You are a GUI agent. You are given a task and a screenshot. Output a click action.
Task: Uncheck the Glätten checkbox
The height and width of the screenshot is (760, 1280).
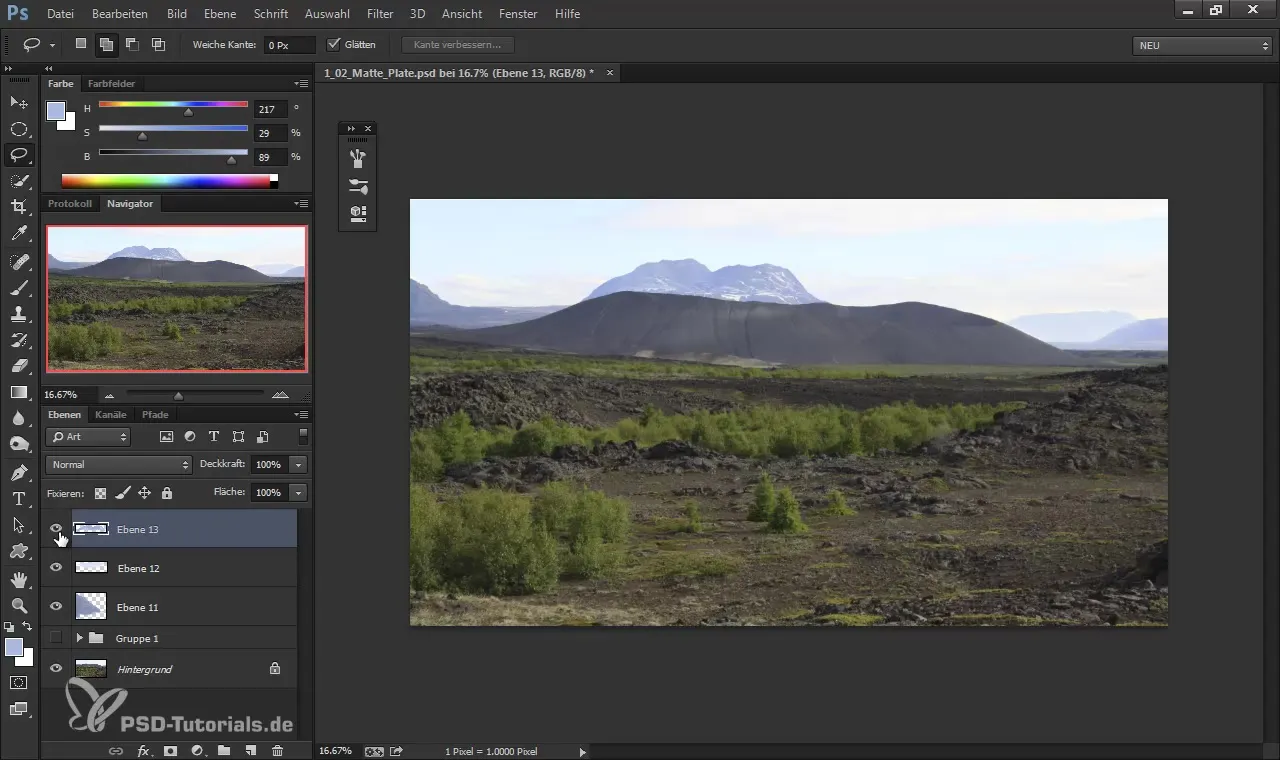(334, 45)
